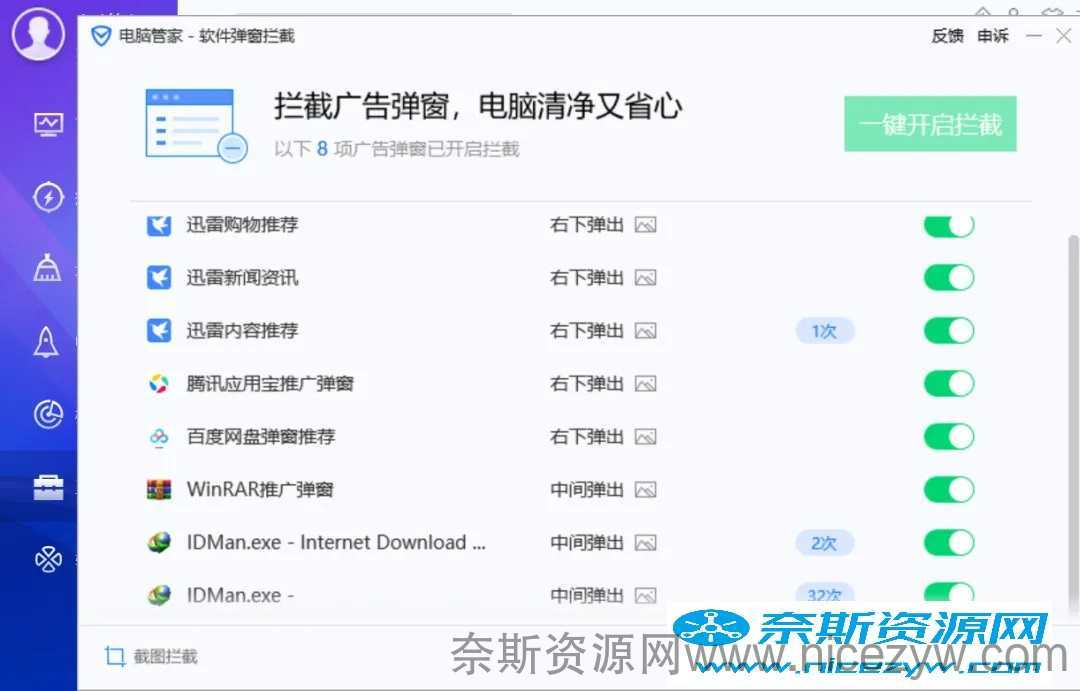Click the IDMan globe icon in the 2次 row
Image resolution: width=1080 pixels, height=691 pixels.
(x=159, y=543)
